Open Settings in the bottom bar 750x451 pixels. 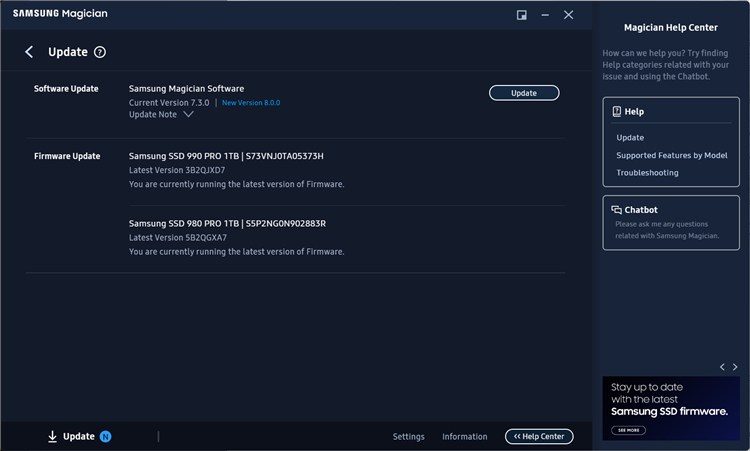408,437
